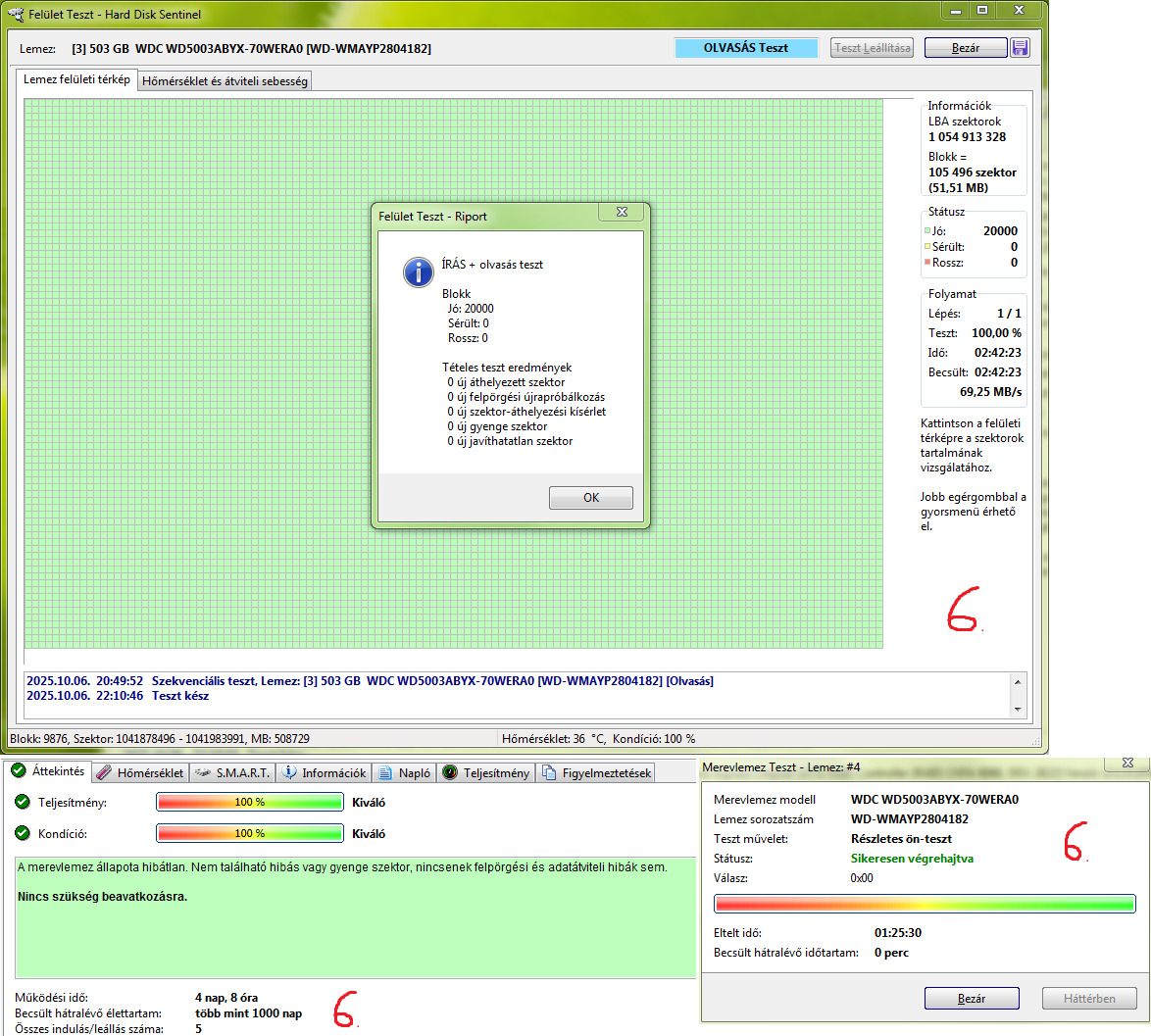Click the Hard Disk Sentinel title bar icon
The width and height of the screenshot is (1151, 1036).
point(15,14)
